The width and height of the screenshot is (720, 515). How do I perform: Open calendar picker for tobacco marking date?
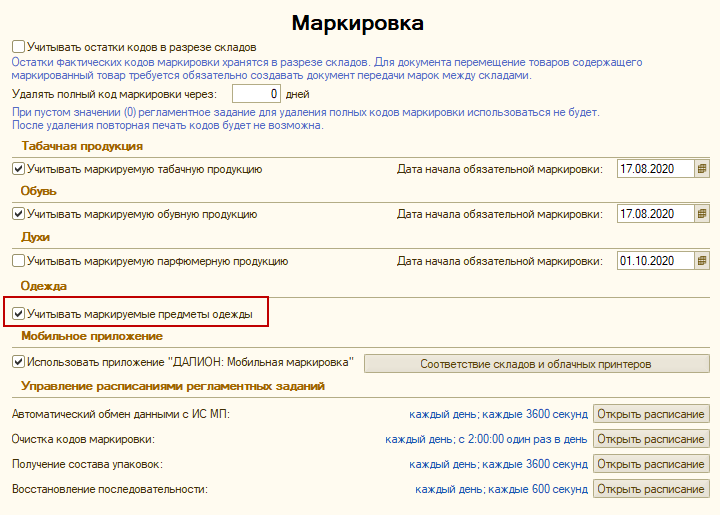pos(702,169)
